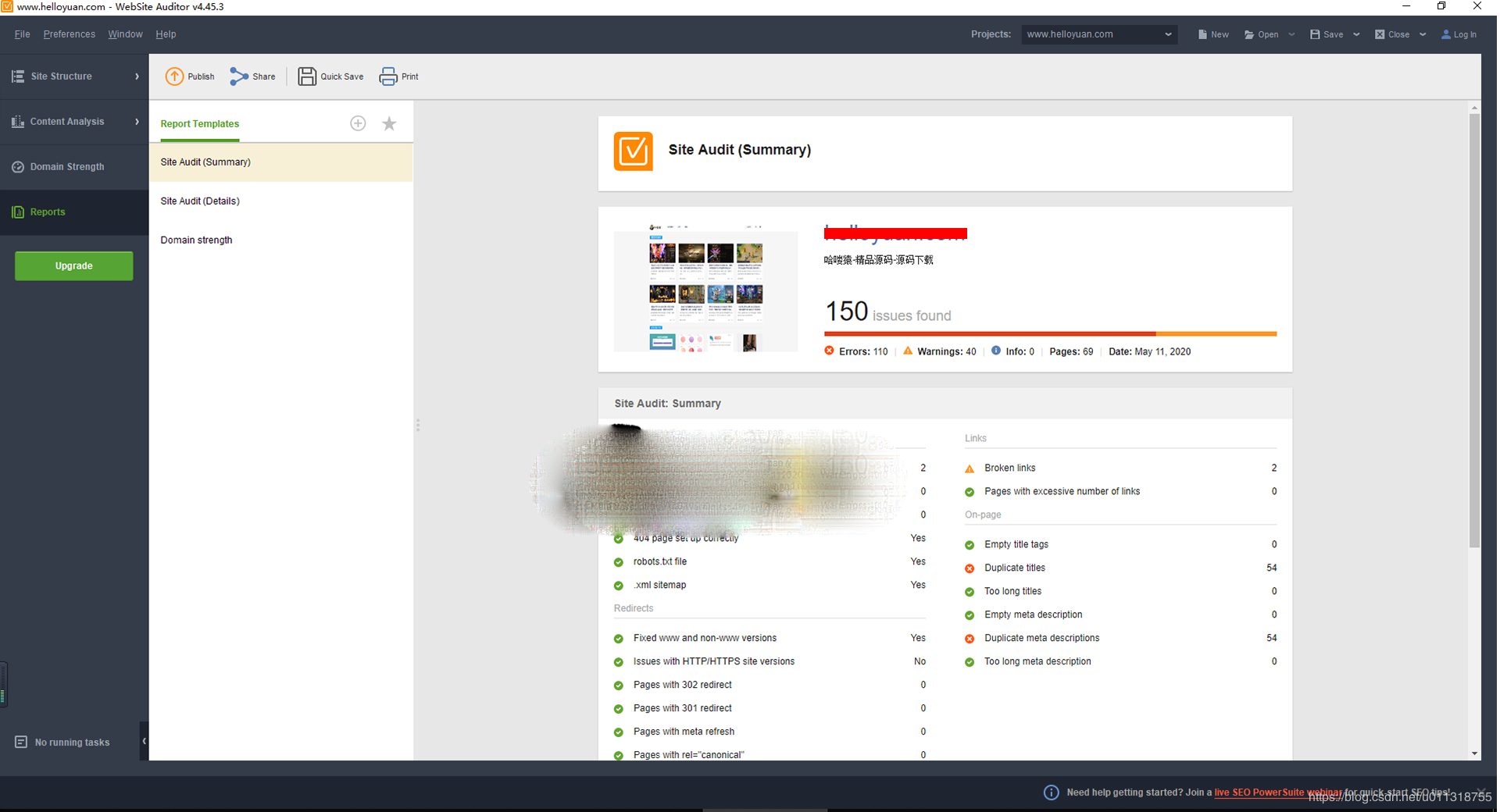
Task: Click the website preview thumbnail
Action: pos(705,288)
